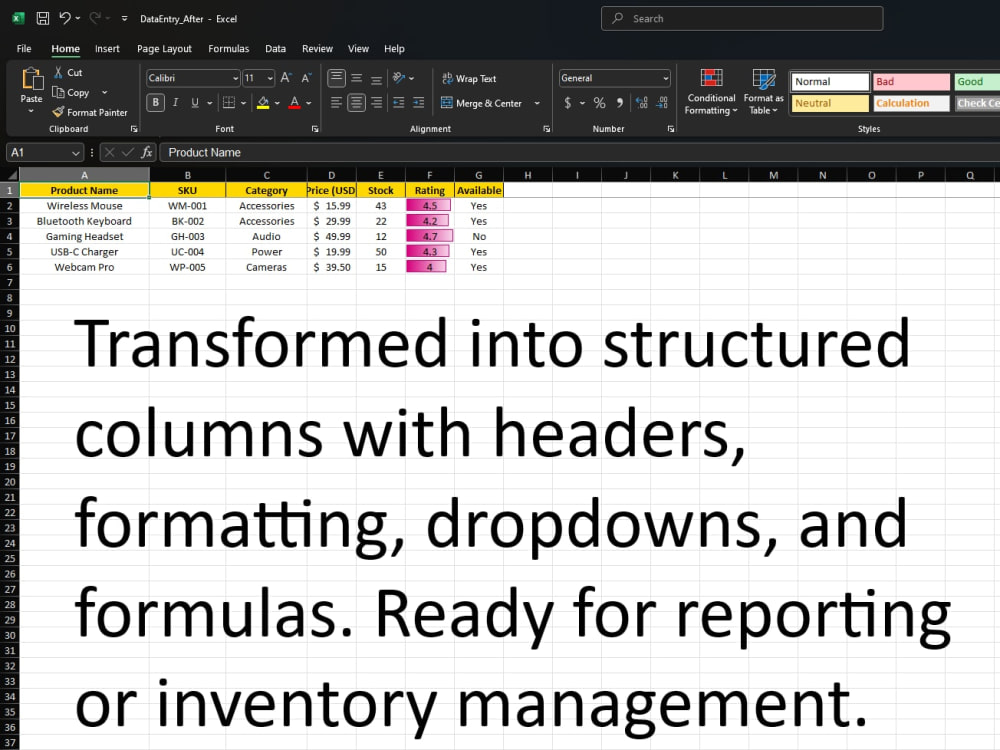Toggle Merge & Center
The height and width of the screenshot is (750, 1000).
tap(482, 103)
